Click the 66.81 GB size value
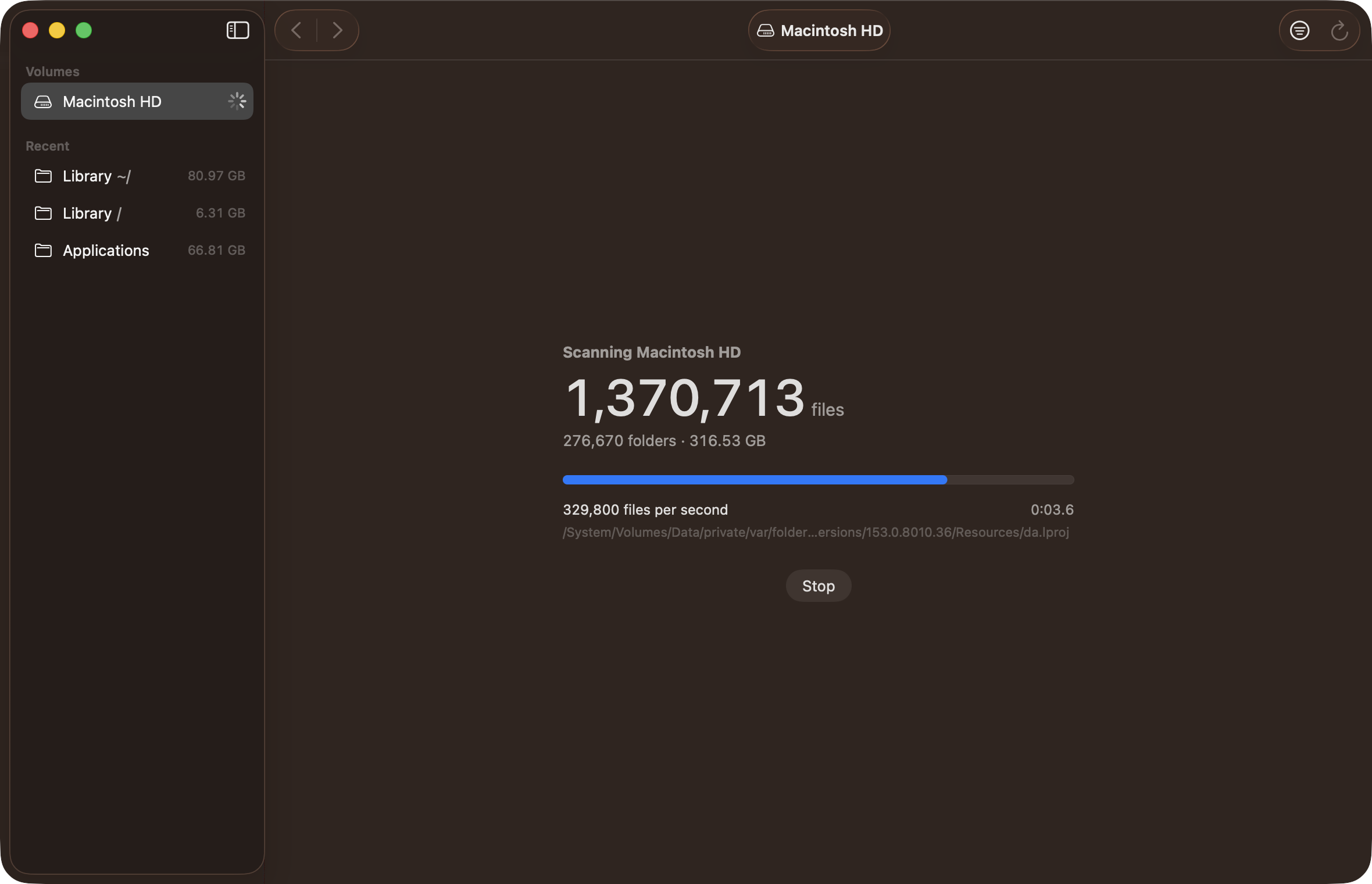The image size is (1372, 884). (216, 250)
